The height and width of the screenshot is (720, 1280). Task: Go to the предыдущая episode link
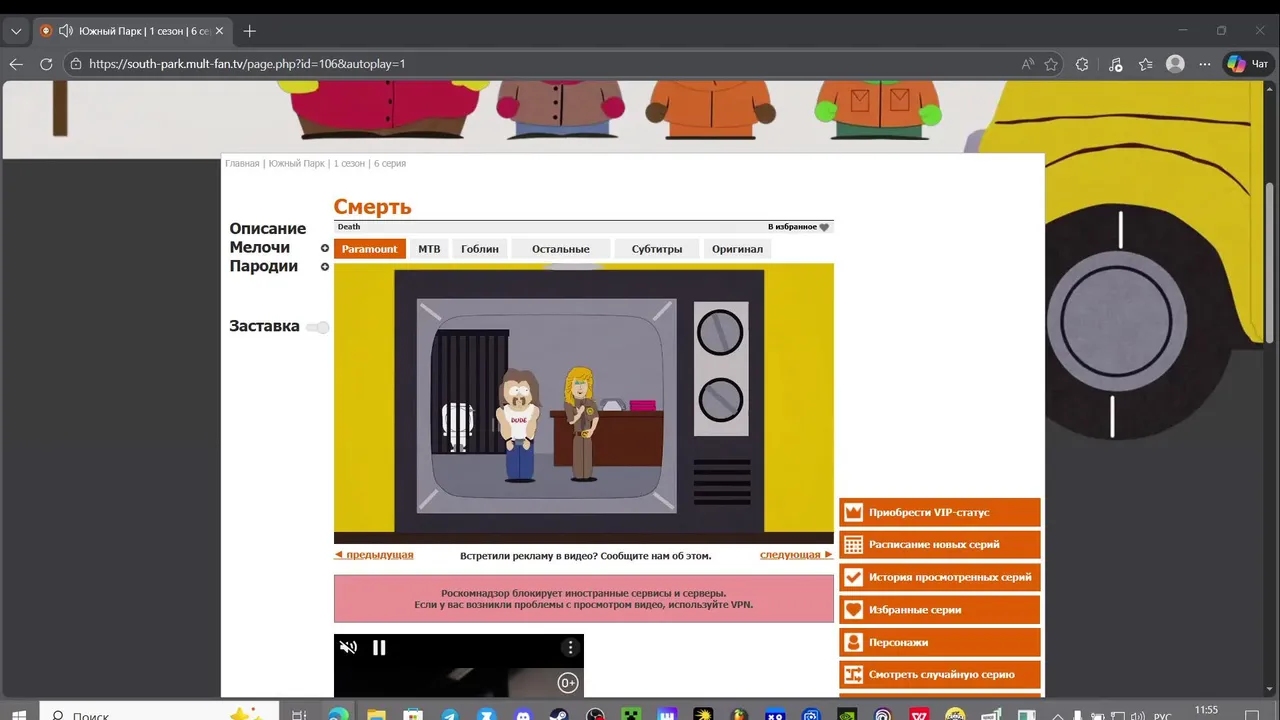point(374,555)
